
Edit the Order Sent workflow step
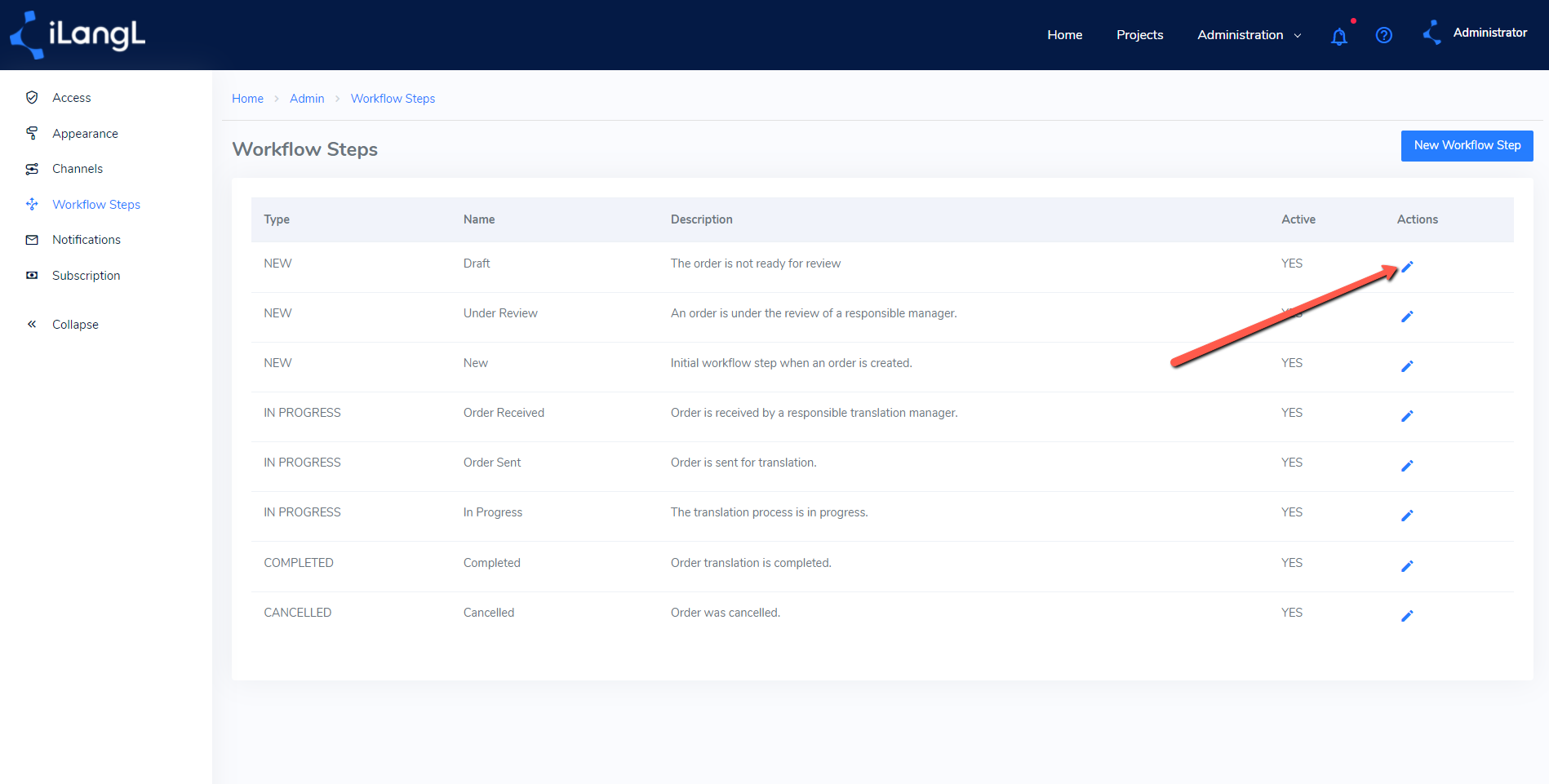click(x=1407, y=466)
